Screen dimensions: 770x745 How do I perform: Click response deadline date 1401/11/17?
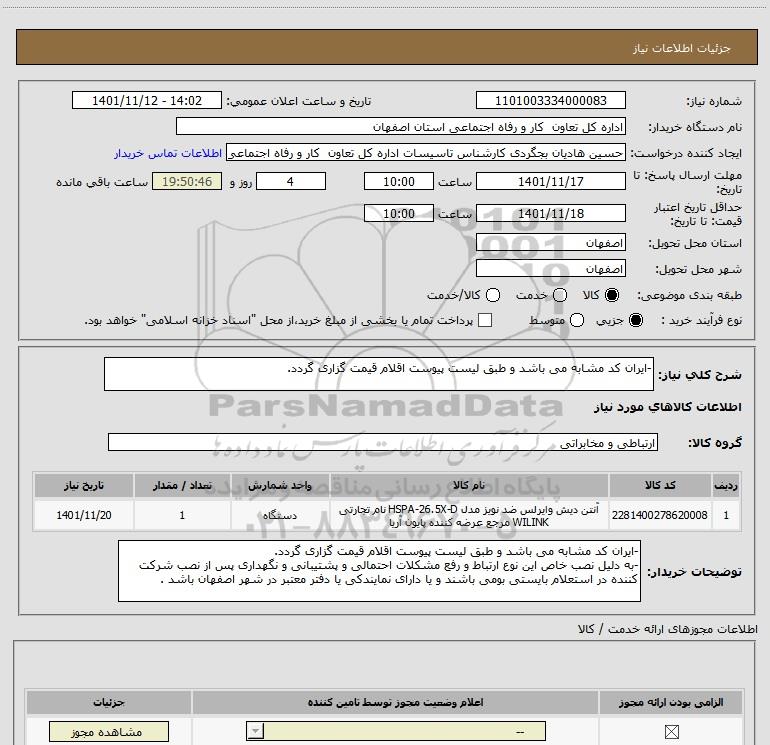tap(550, 182)
